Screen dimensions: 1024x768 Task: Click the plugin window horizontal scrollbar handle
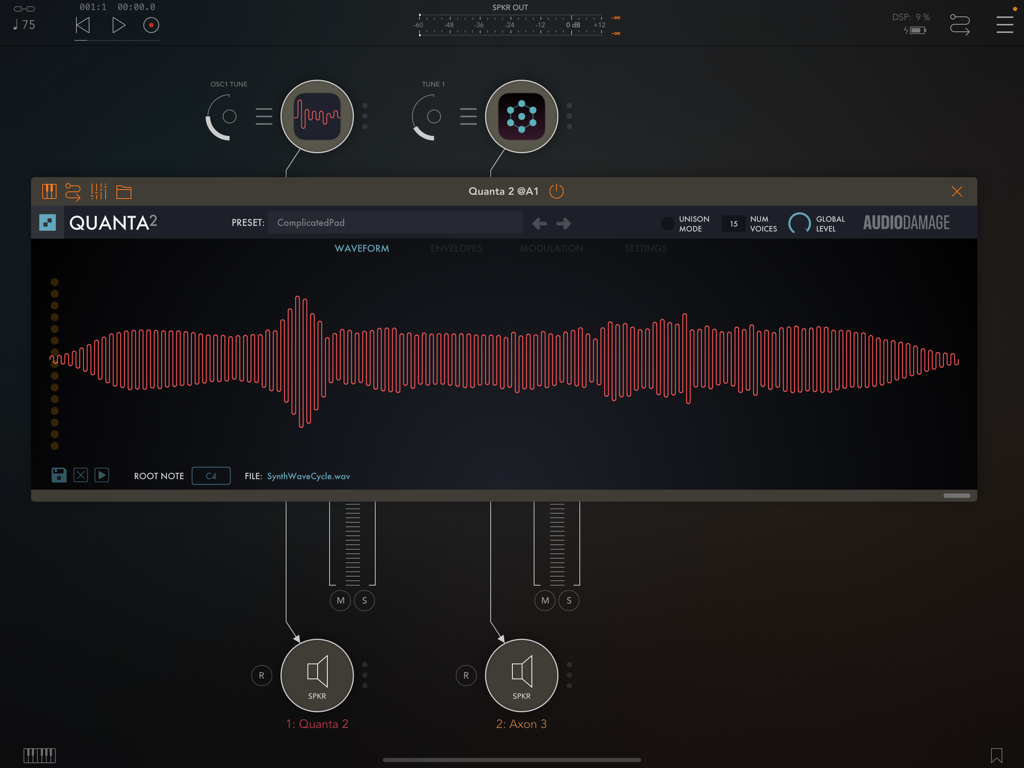point(957,496)
